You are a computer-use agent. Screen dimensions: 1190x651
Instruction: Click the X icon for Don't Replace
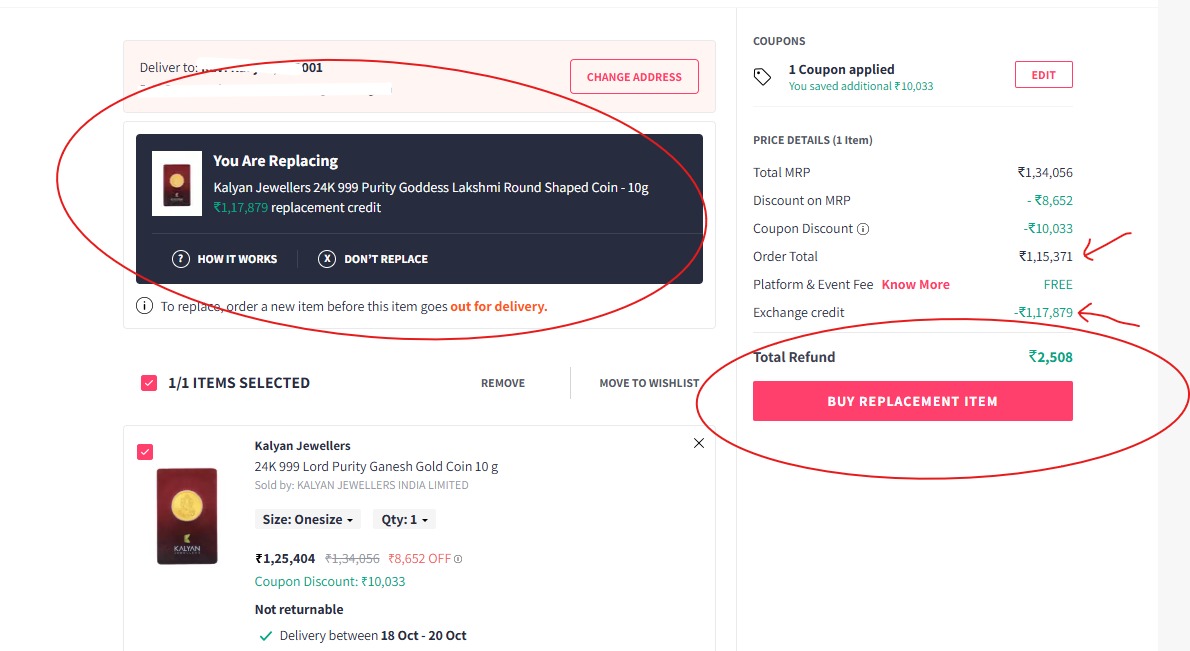coord(327,259)
